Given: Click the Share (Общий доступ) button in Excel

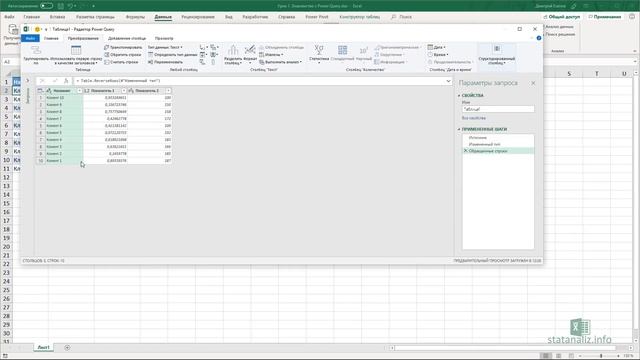Looking at the screenshot, I should (x=562, y=17).
